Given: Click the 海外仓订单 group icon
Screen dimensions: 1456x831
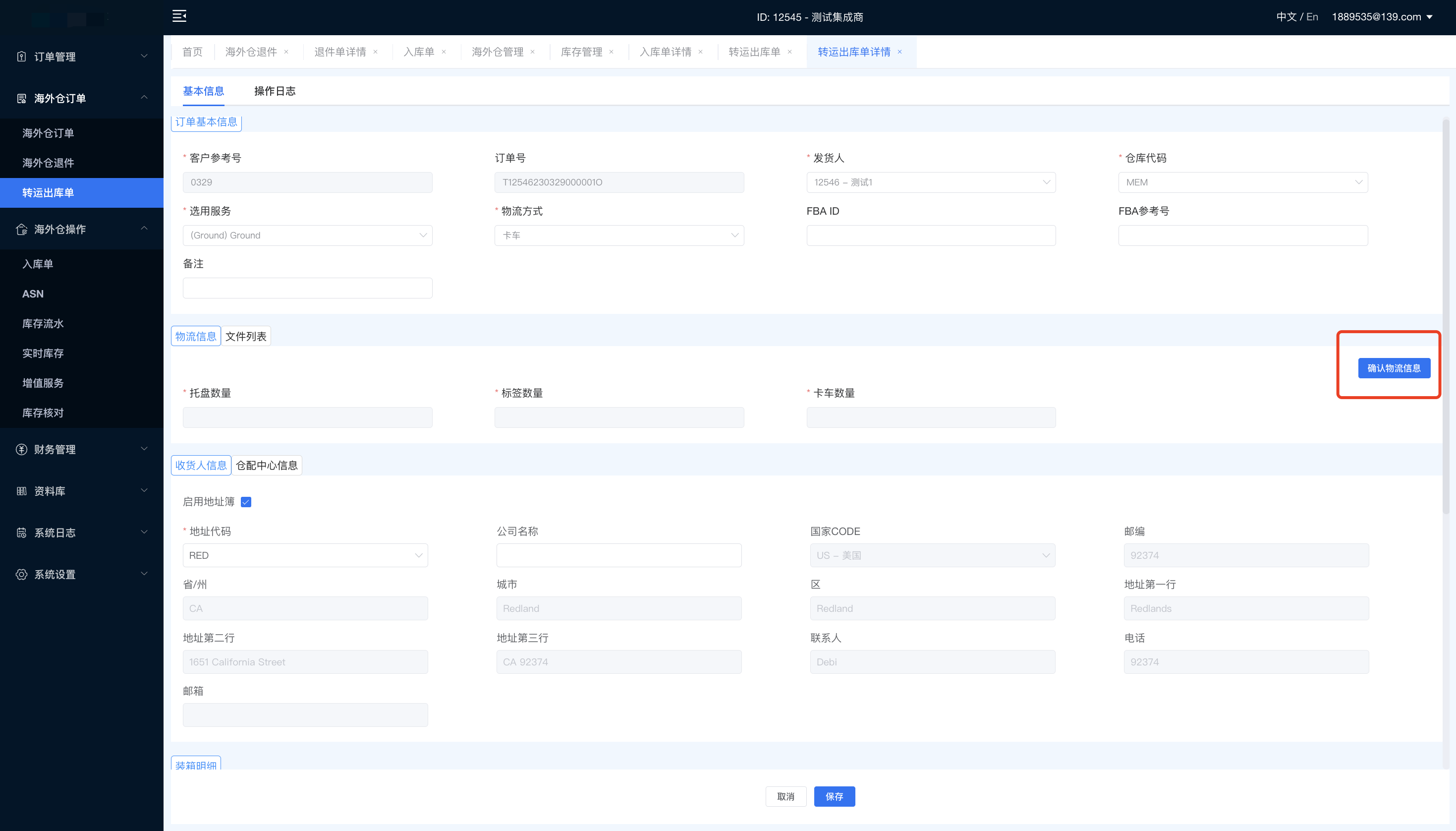Looking at the screenshot, I should pos(22,98).
